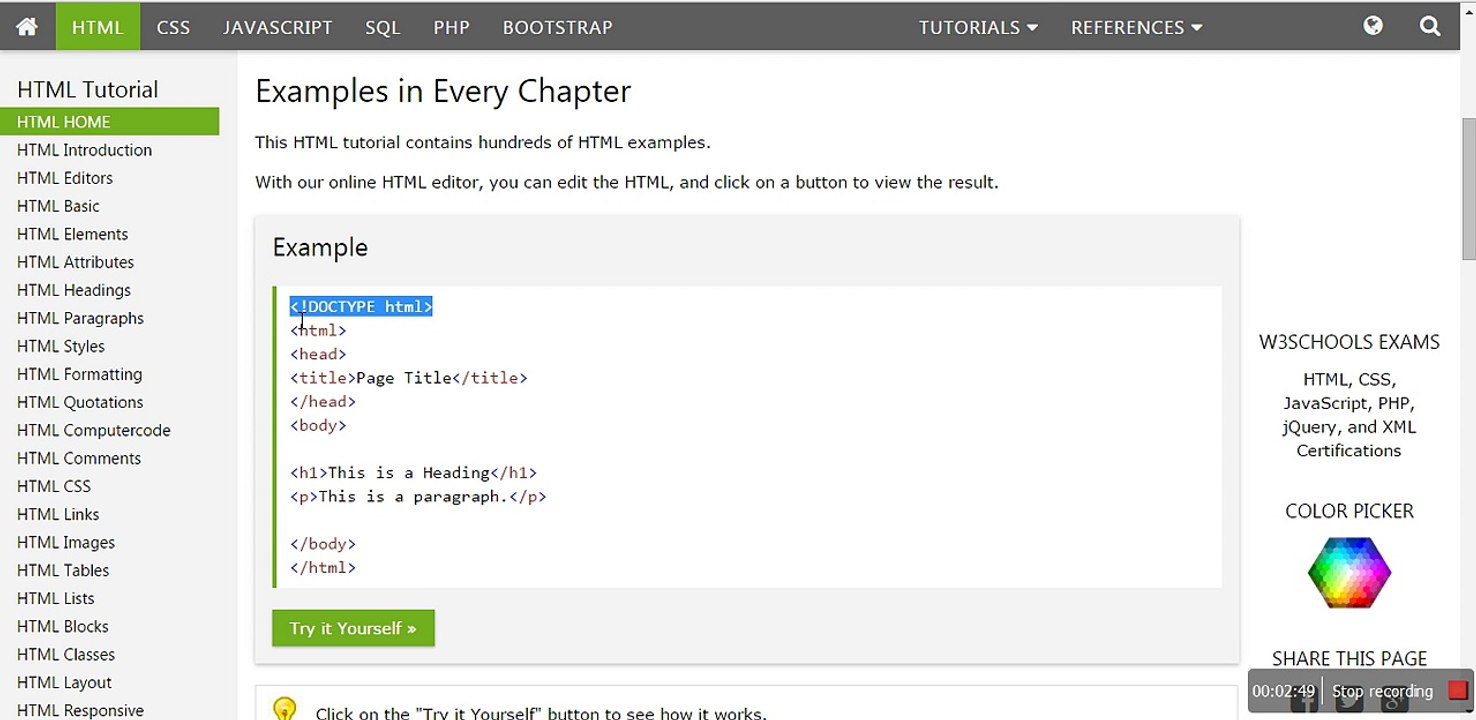Viewport: 1476px width, 720px height.
Task: Click the <p>This is a paragraph.</p> line
Action: [x=419, y=497]
